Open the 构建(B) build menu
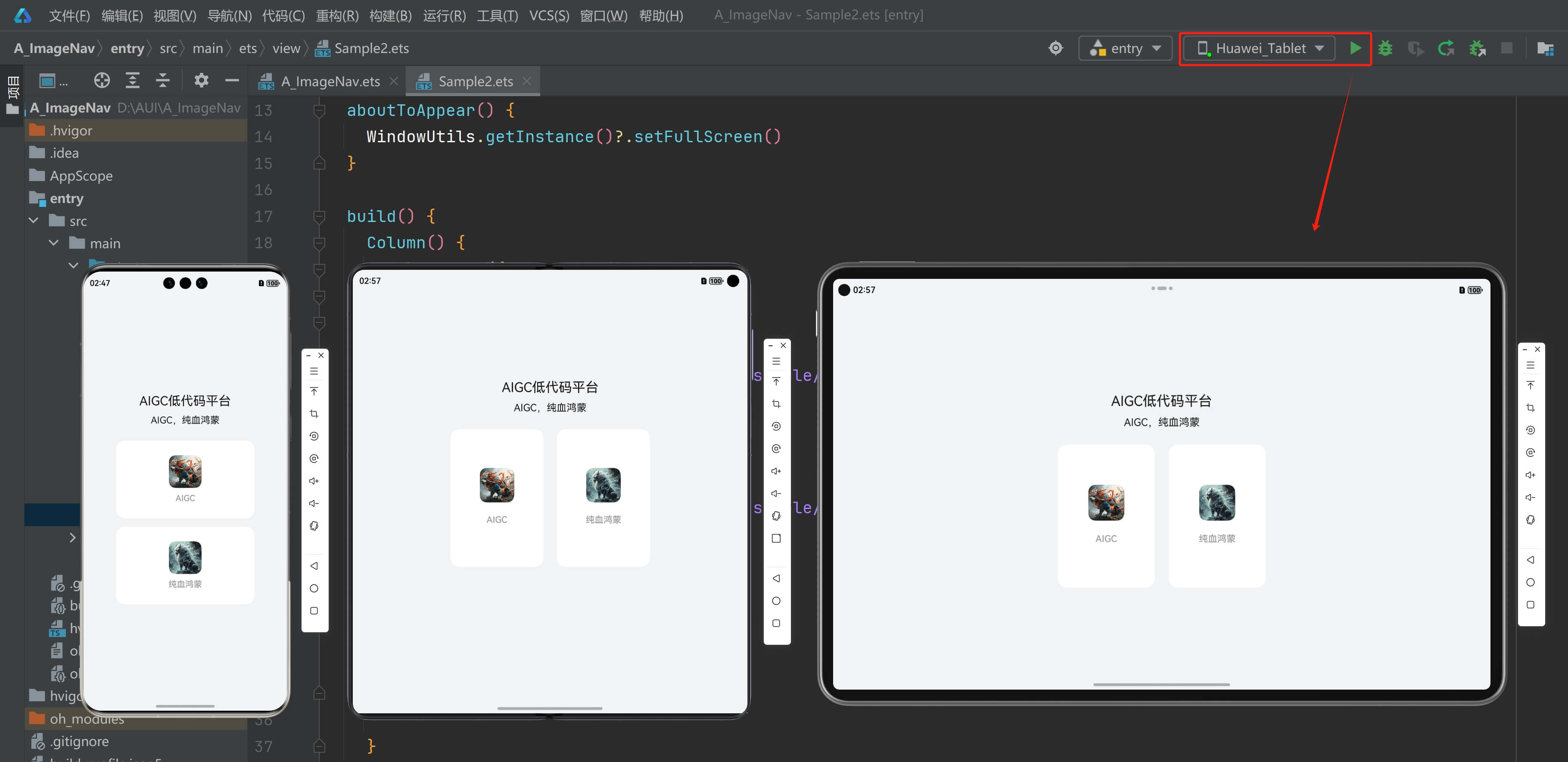The width and height of the screenshot is (1568, 762). pos(390,15)
